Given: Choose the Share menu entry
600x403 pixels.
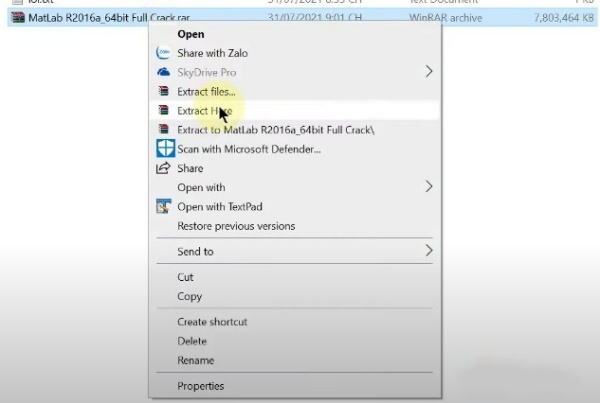Looking at the screenshot, I should click(x=190, y=168).
